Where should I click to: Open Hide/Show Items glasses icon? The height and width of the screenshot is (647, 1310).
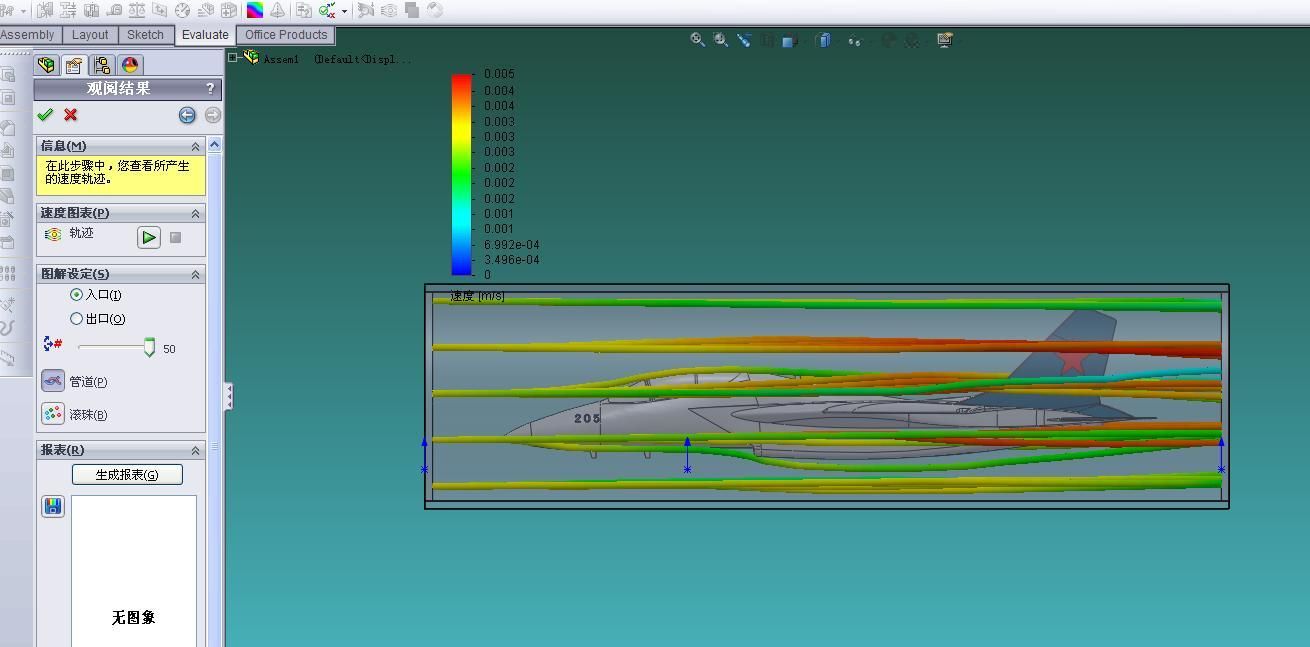855,41
